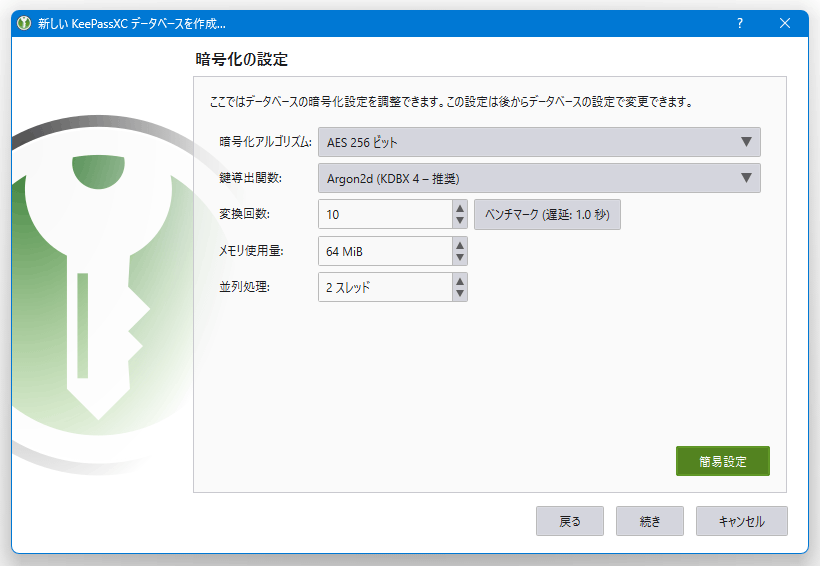The image size is (820, 566).
Task: Click the キャンセル button
Action: point(742,521)
